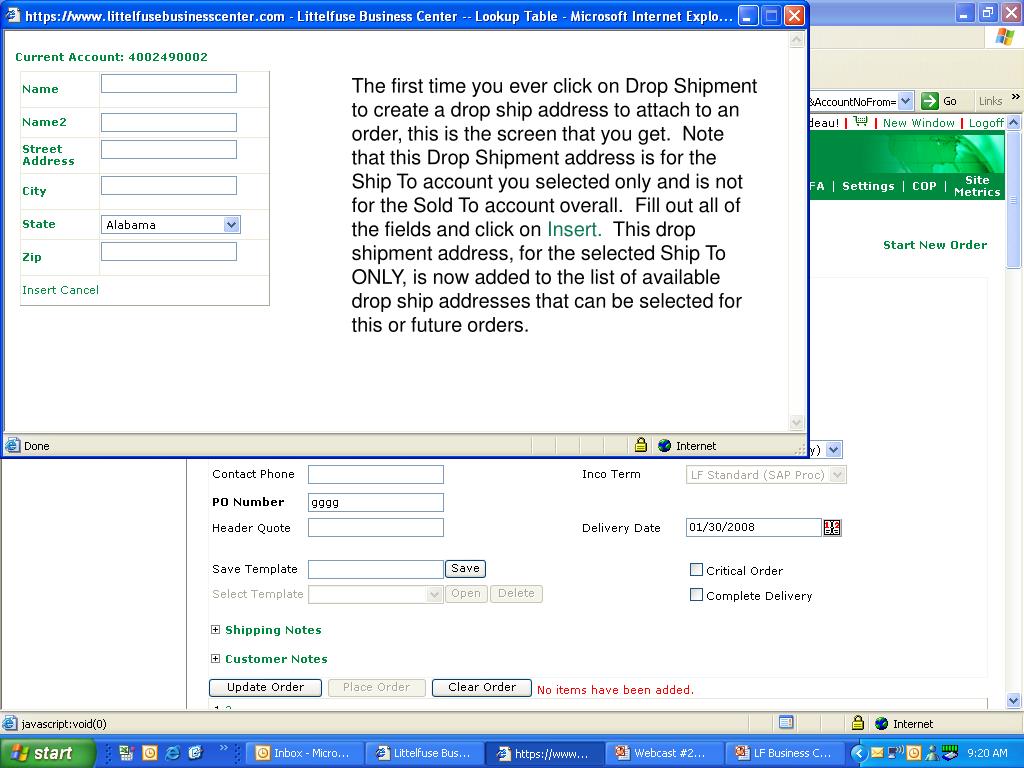Click the Zip input field
Image resolution: width=1024 pixels, height=768 pixels.
coord(168,251)
